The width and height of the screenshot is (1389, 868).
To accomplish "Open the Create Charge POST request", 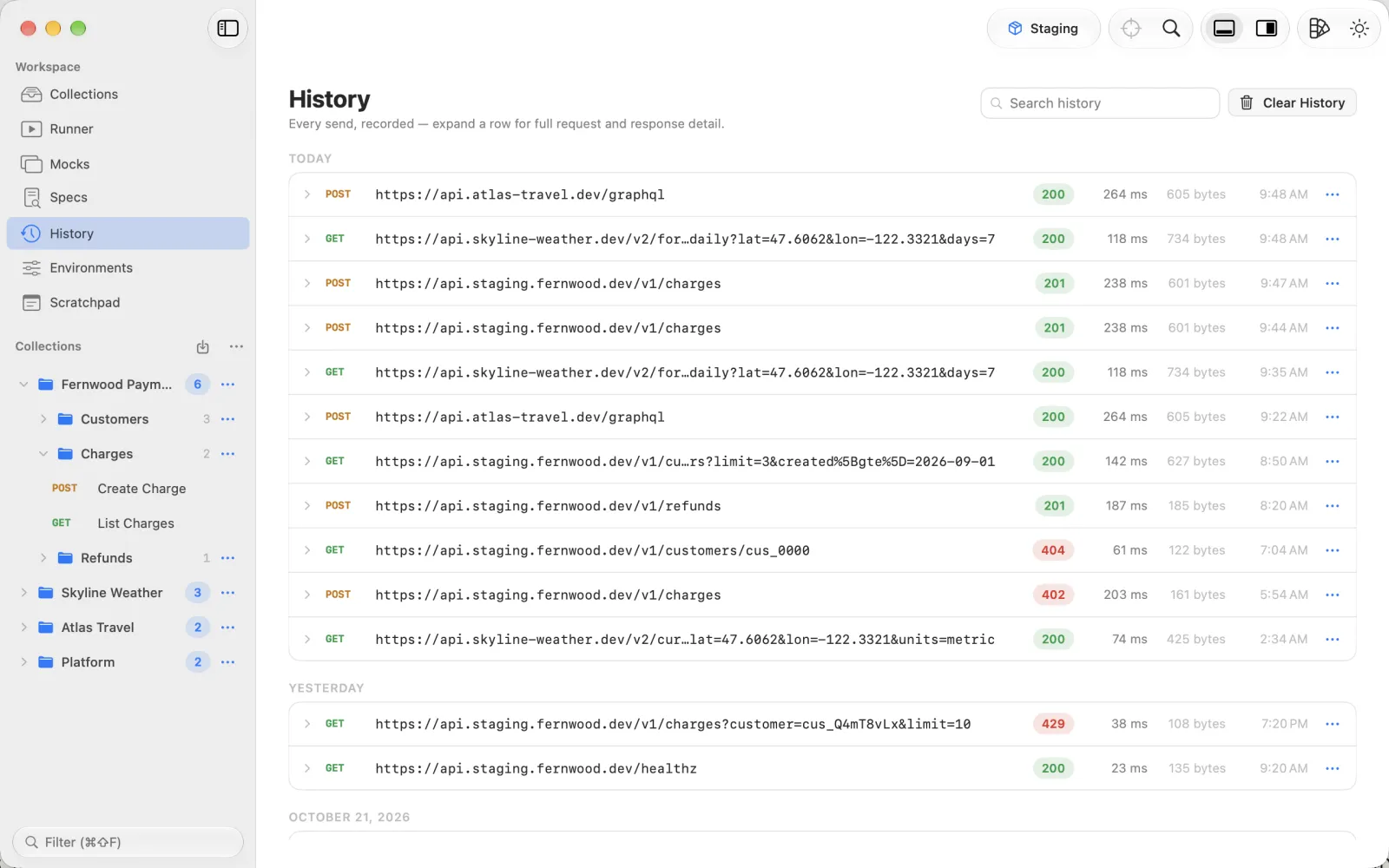I will pos(128,489).
